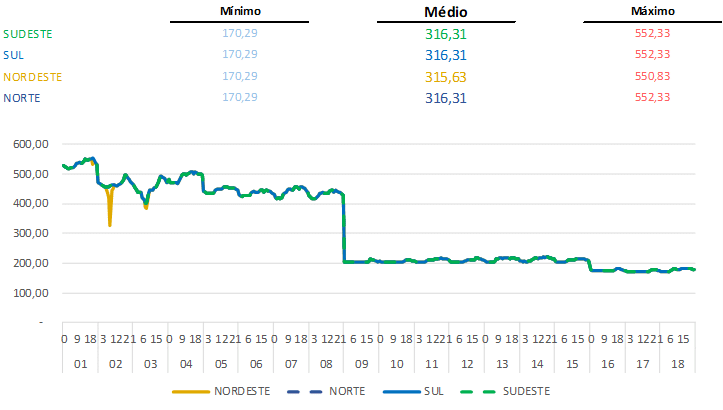The width and height of the screenshot is (723, 410).
Task: Click NORDESTE average value 315,63
Action: coord(446,76)
